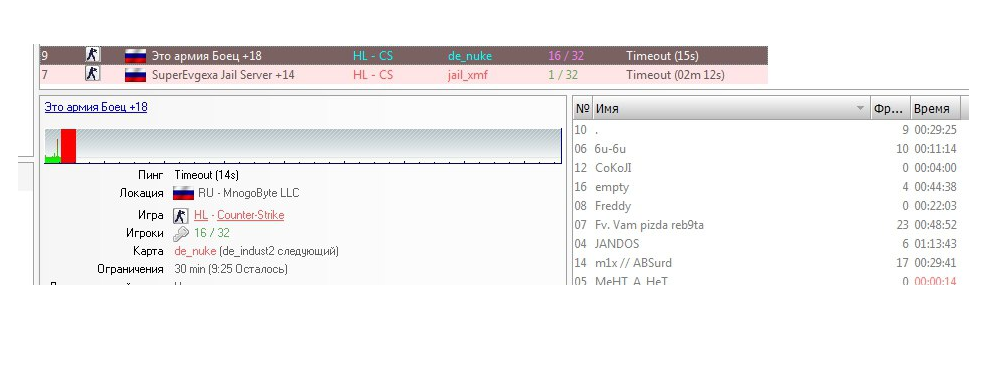Click HL - CS type in jail_xmf row
This screenshot has width=985, height=376.
373,75
